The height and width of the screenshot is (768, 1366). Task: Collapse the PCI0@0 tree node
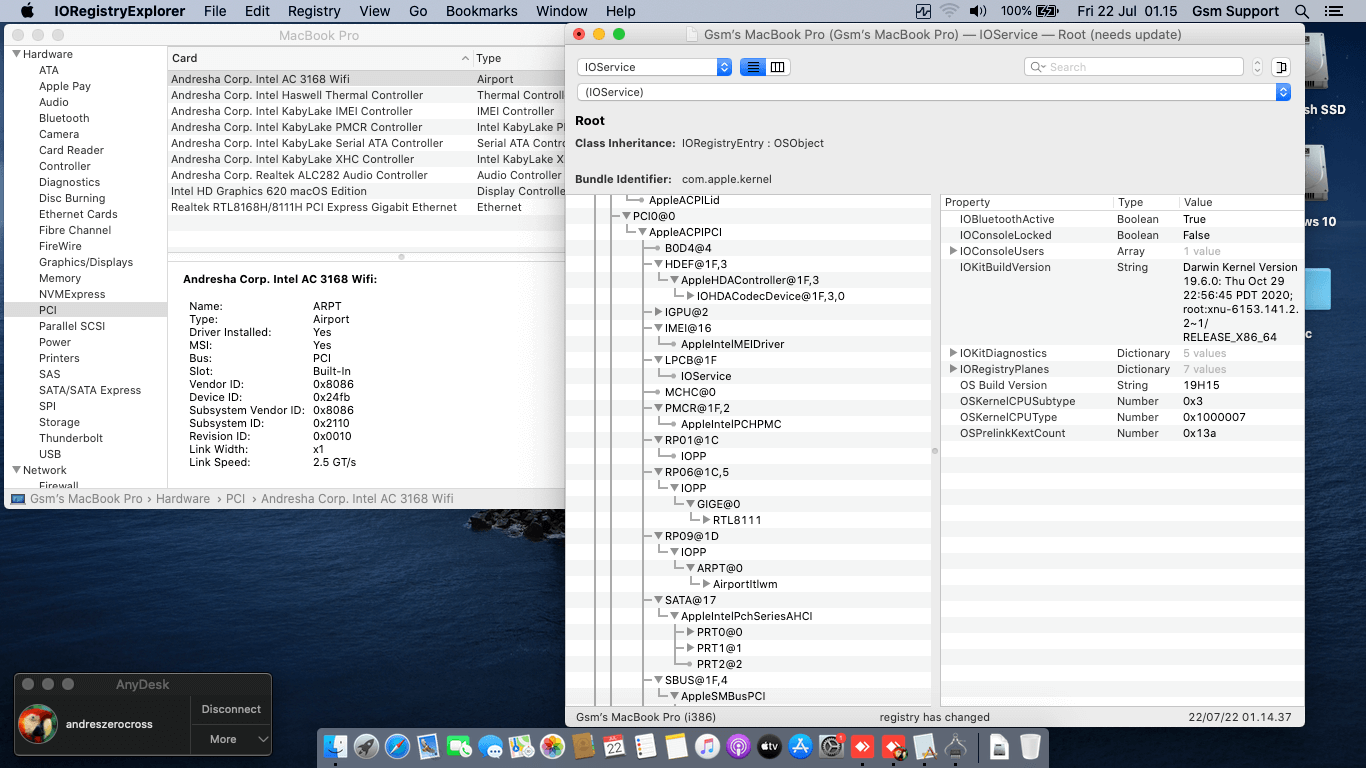point(626,216)
